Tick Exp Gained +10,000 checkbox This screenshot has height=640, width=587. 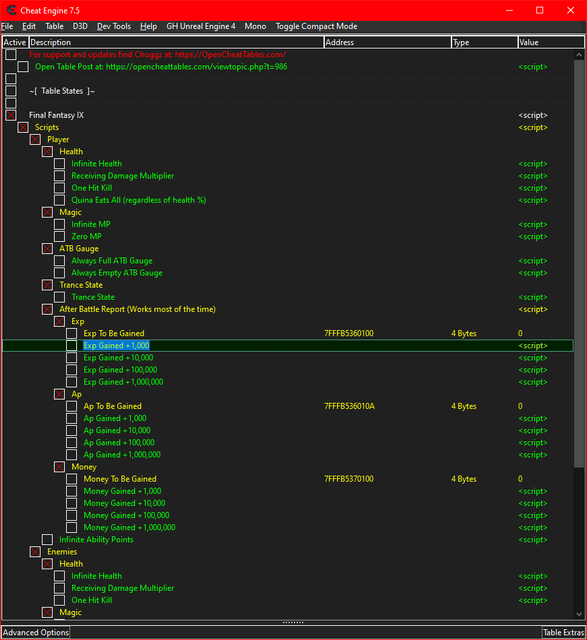[71, 358]
